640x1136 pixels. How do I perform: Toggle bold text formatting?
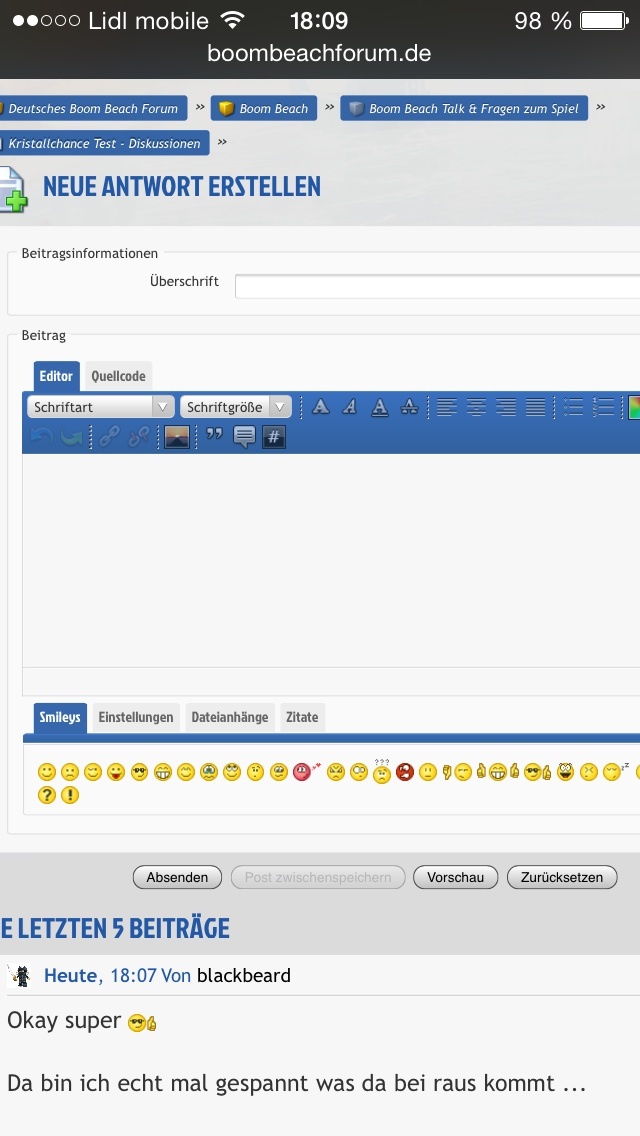click(320, 407)
